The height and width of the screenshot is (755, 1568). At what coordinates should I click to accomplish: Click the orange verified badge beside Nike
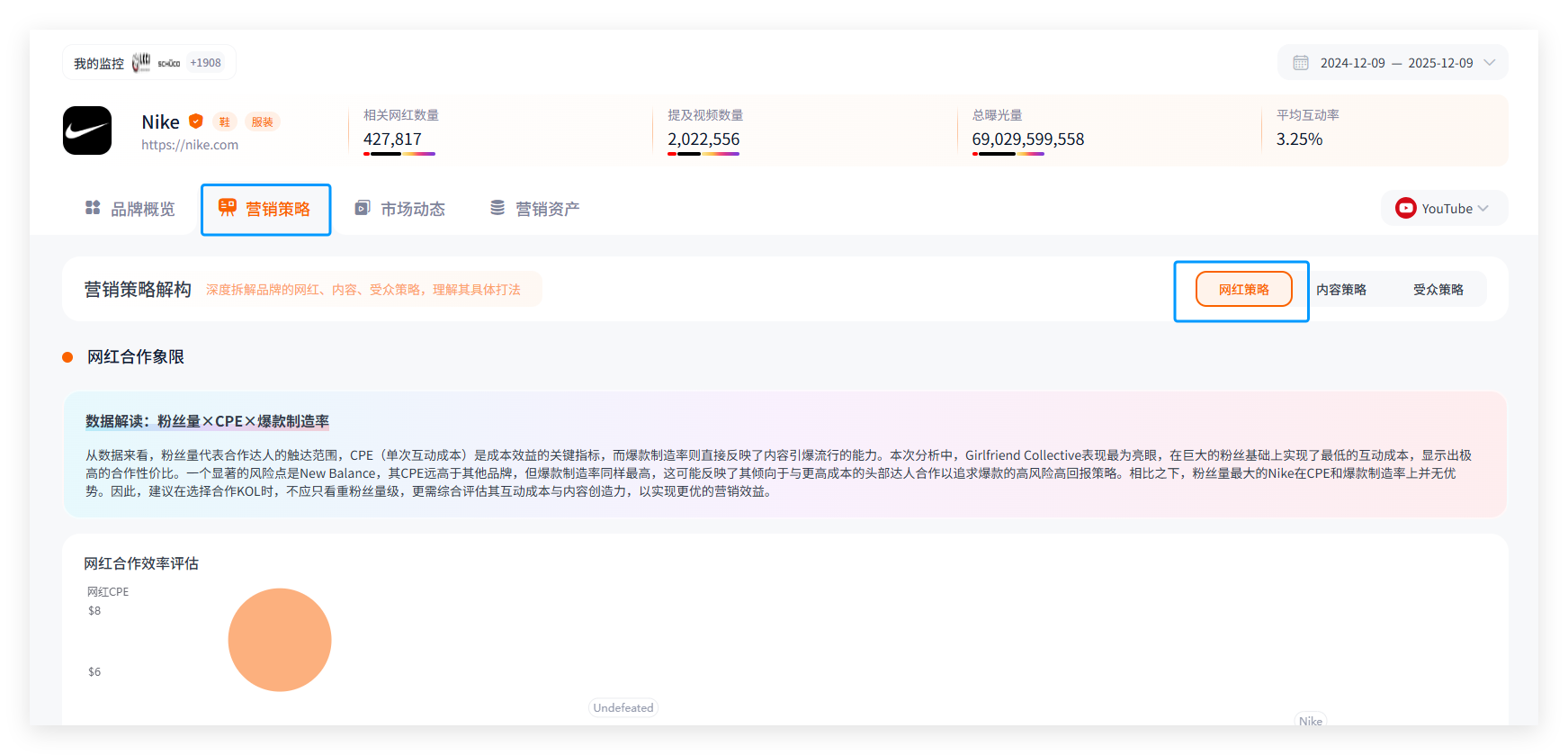(196, 121)
